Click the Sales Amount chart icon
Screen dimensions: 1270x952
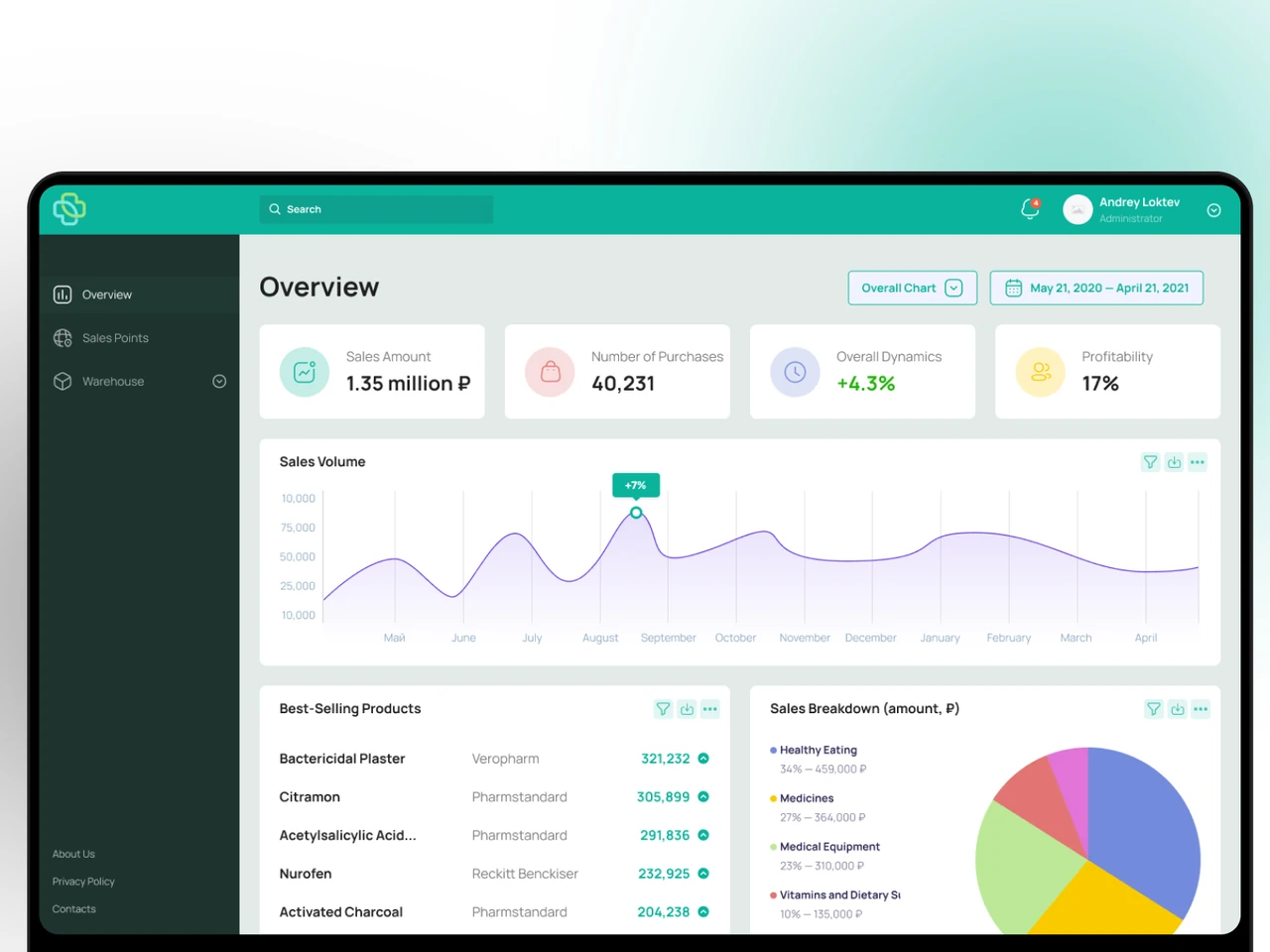tap(305, 372)
